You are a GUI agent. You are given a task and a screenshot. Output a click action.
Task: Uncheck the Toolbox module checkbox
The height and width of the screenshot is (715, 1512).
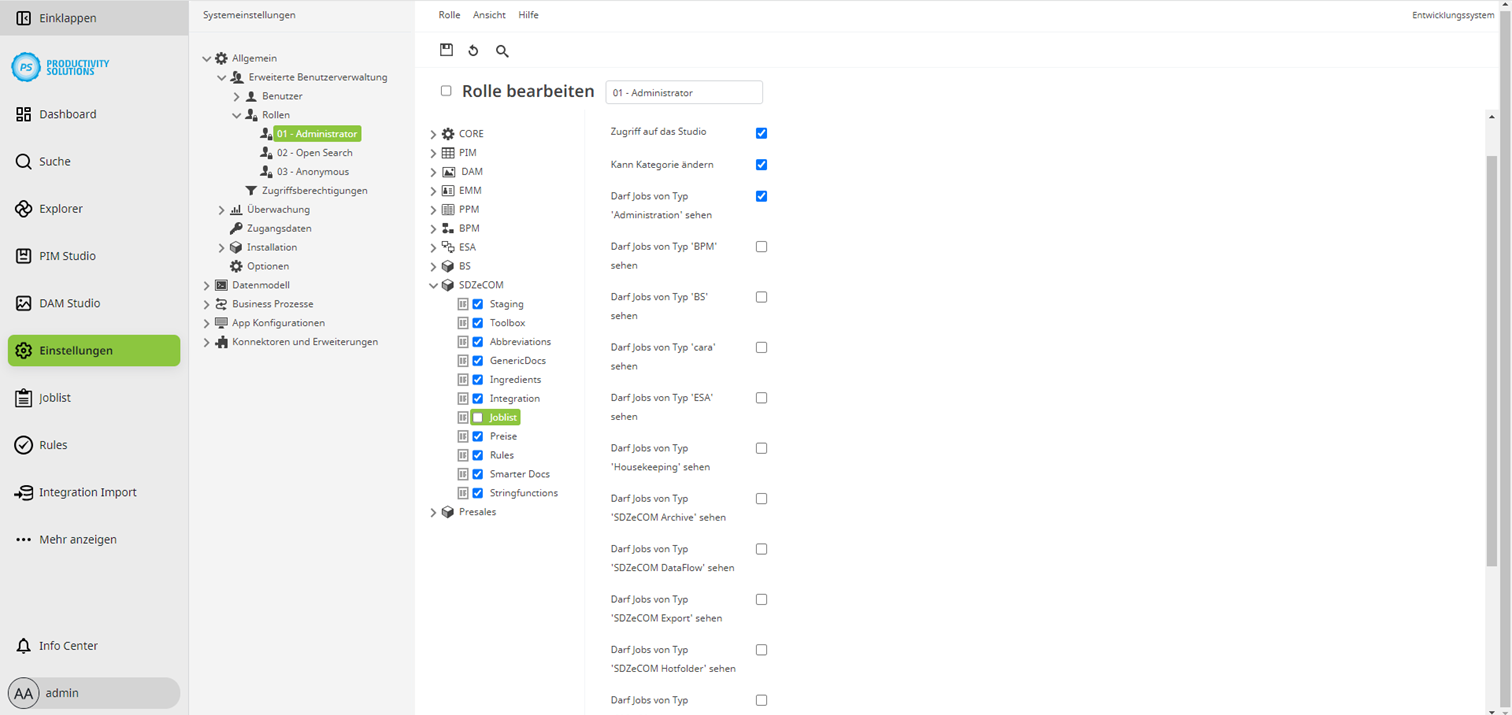click(x=477, y=322)
